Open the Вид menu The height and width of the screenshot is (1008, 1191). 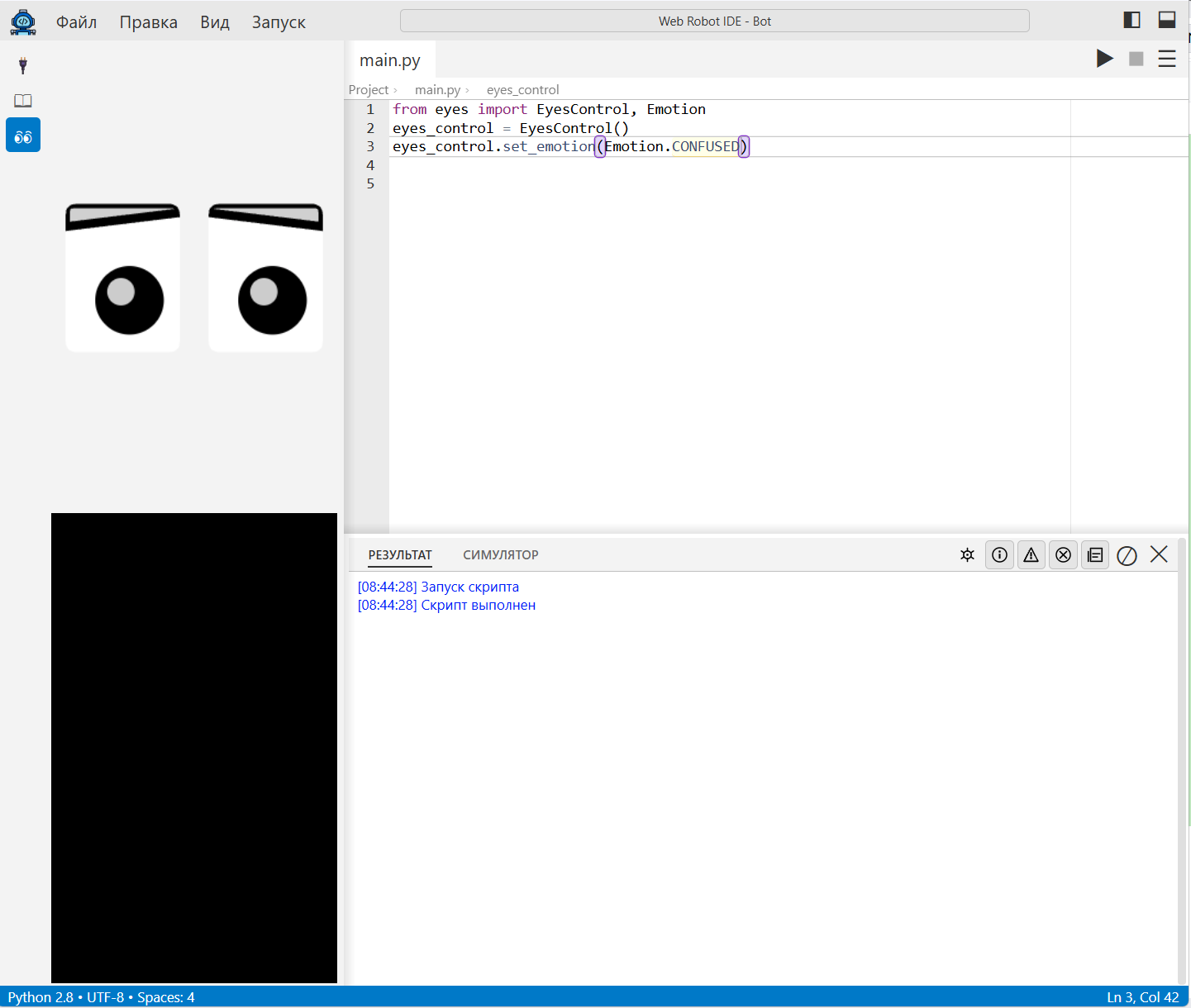215,22
